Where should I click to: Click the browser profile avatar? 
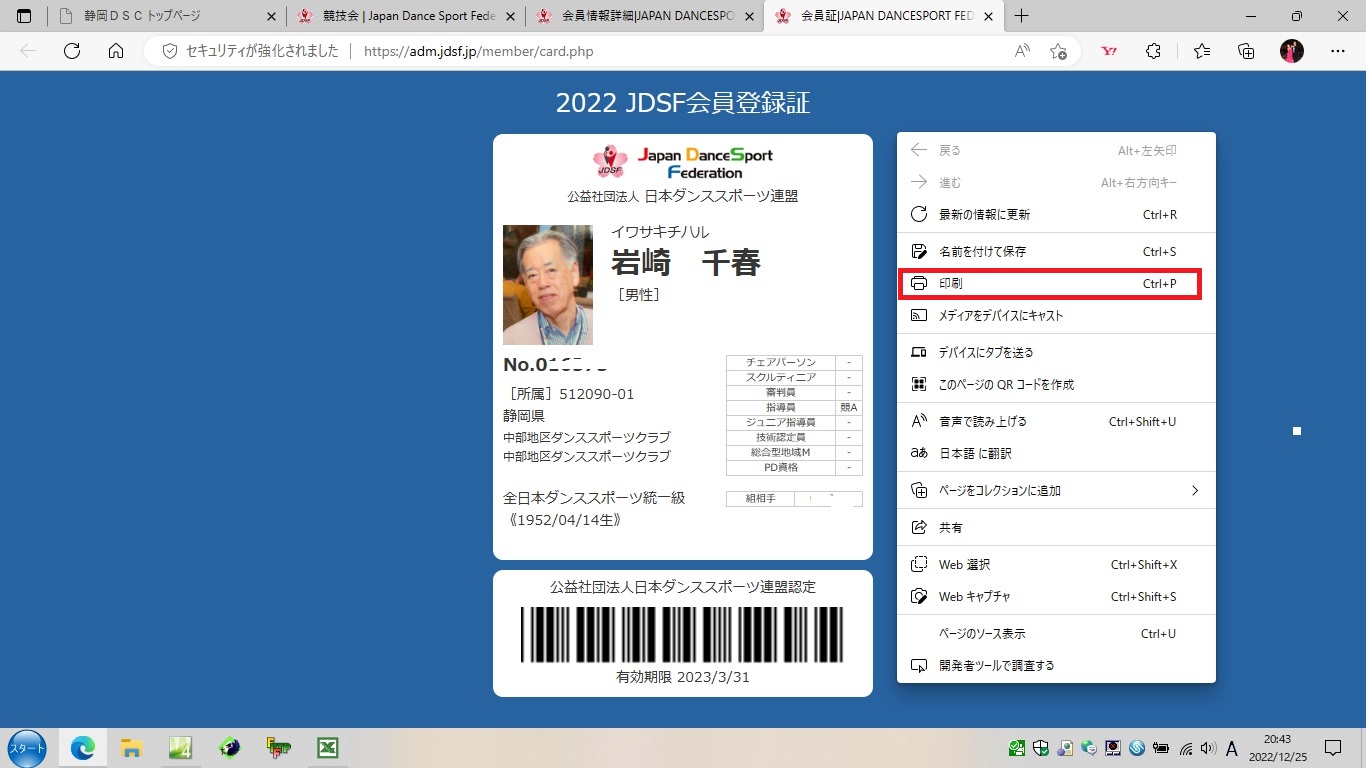(1292, 51)
